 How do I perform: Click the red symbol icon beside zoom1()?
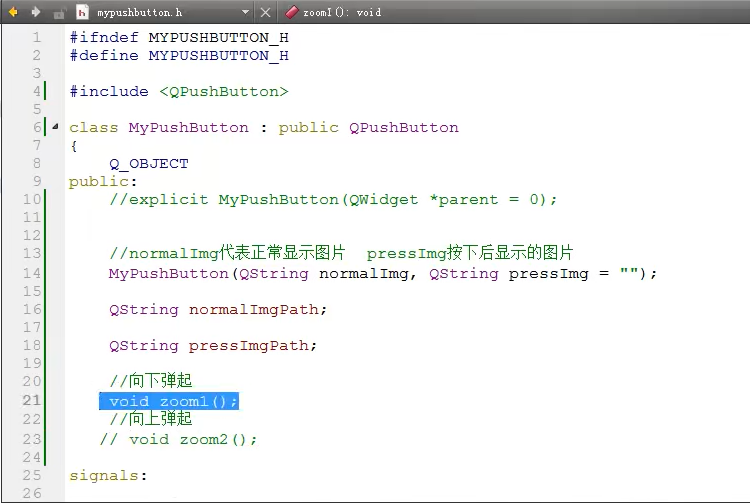(291, 12)
